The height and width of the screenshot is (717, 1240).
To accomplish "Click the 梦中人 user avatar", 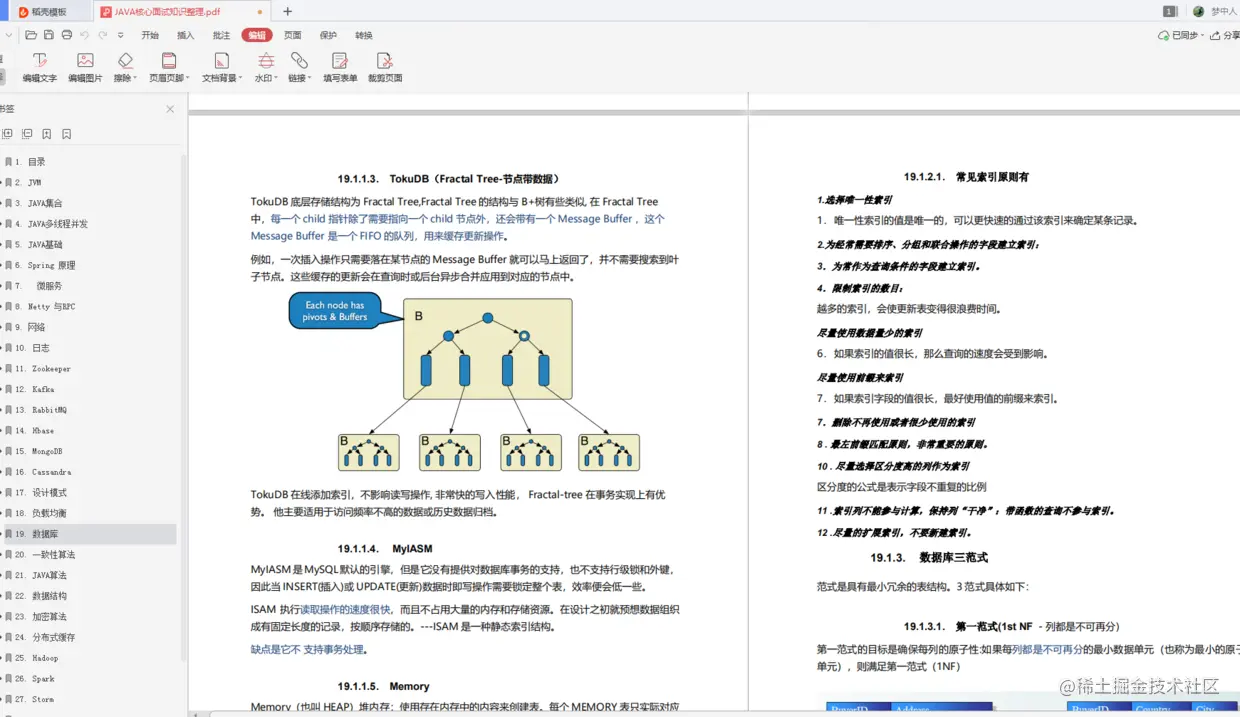I will pos(1199,11).
